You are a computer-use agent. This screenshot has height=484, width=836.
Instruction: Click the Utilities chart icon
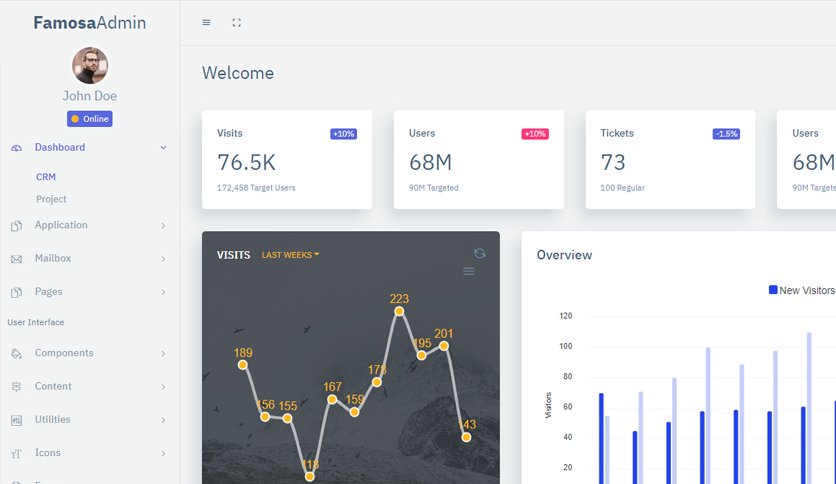[x=17, y=421]
